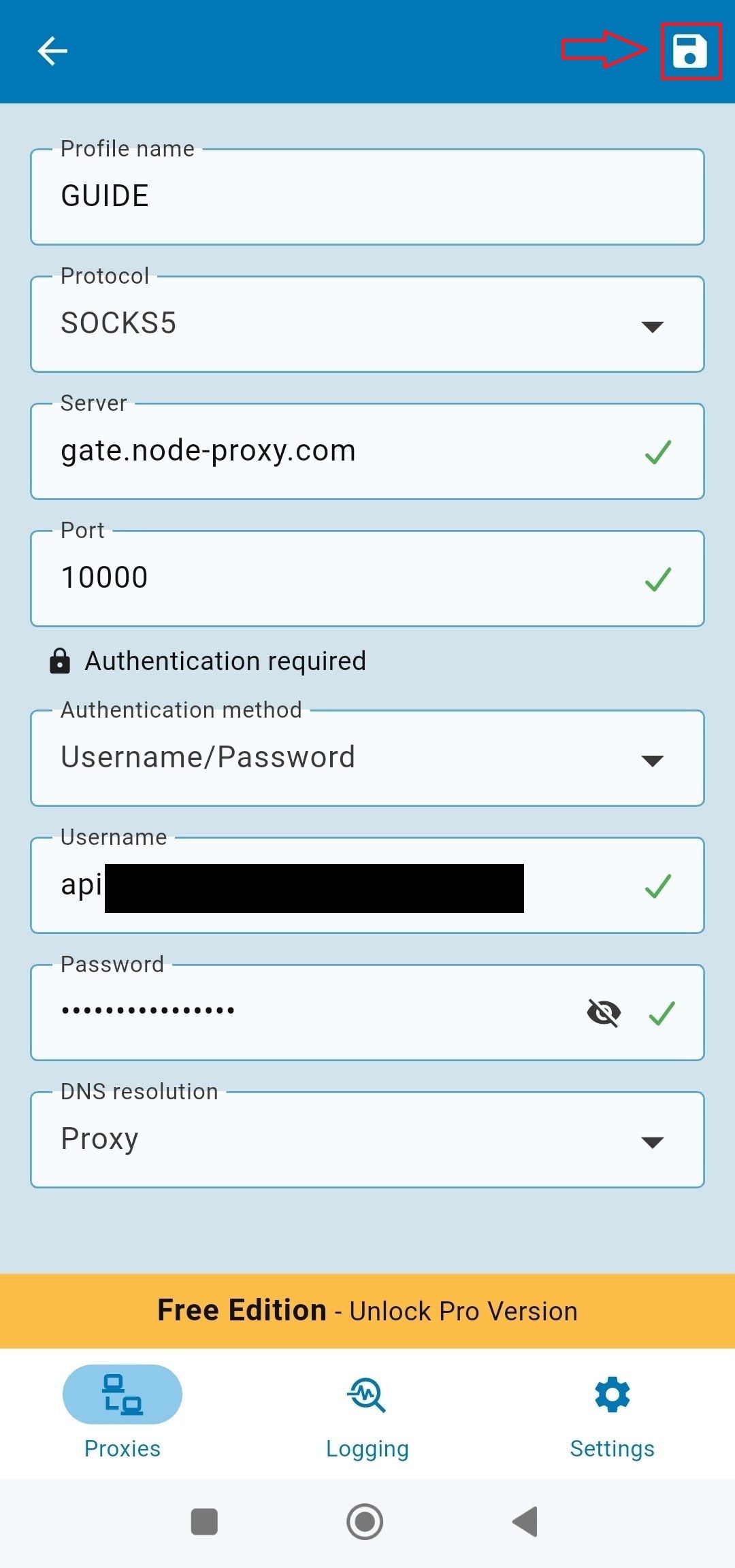The image size is (735, 1568).
Task: Open the Authentication method dropdown
Action: (x=367, y=758)
